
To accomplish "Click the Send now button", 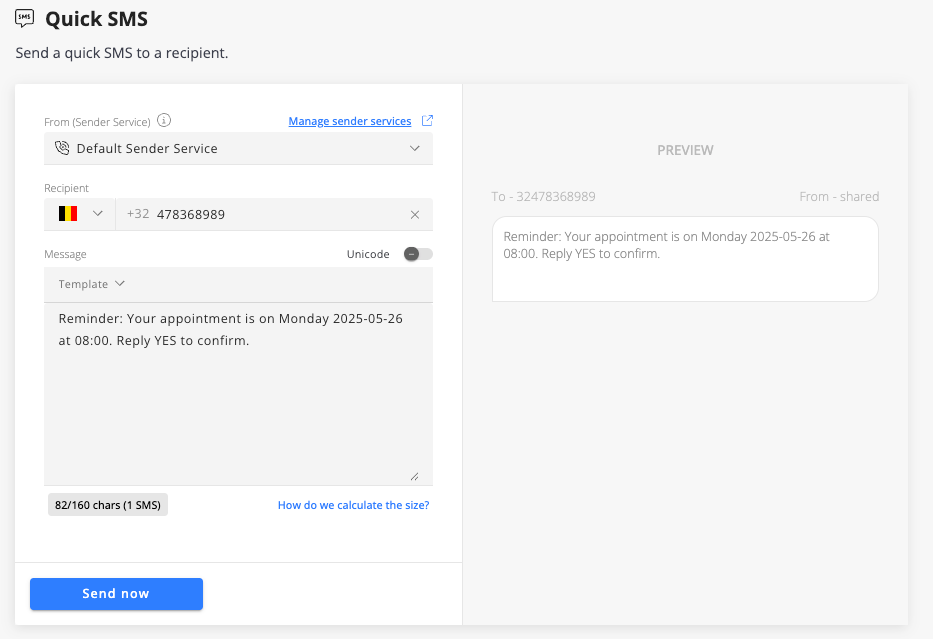I will (x=117, y=594).
